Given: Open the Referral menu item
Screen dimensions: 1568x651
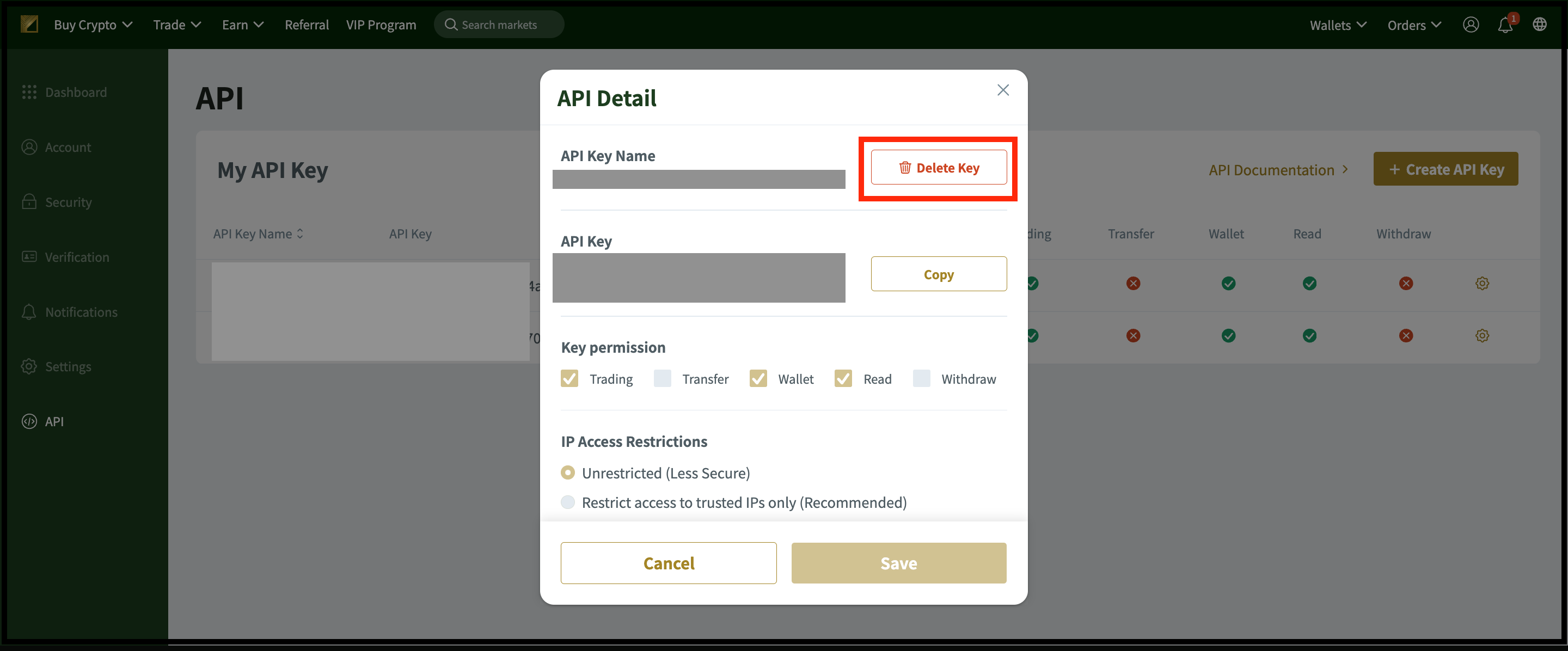Looking at the screenshot, I should [307, 25].
